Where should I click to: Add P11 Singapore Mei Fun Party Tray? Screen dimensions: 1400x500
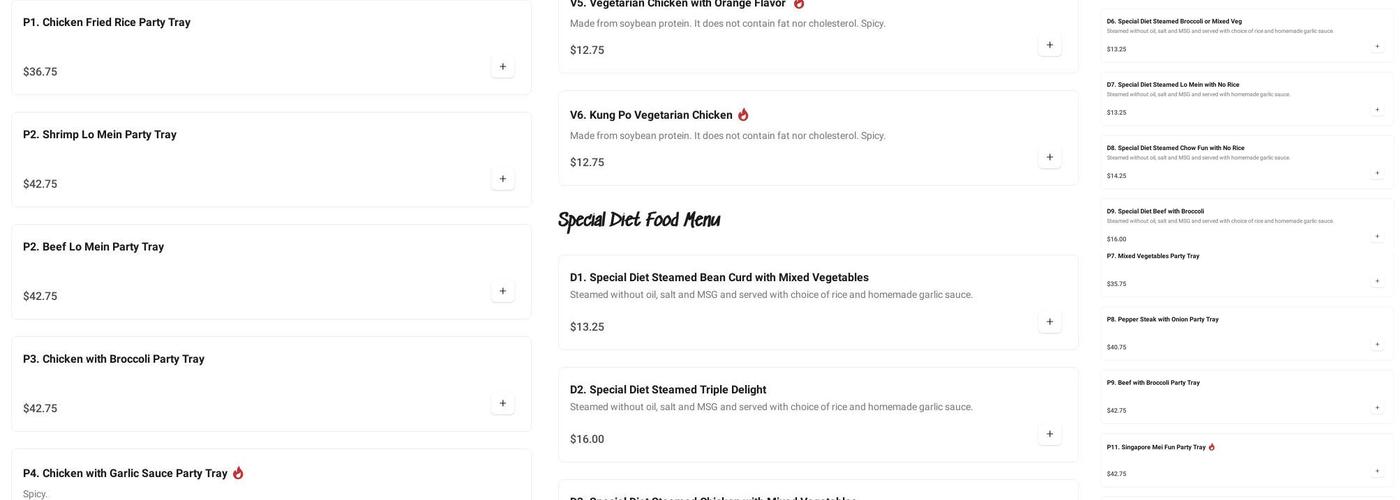pyautogui.click(x=1377, y=471)
